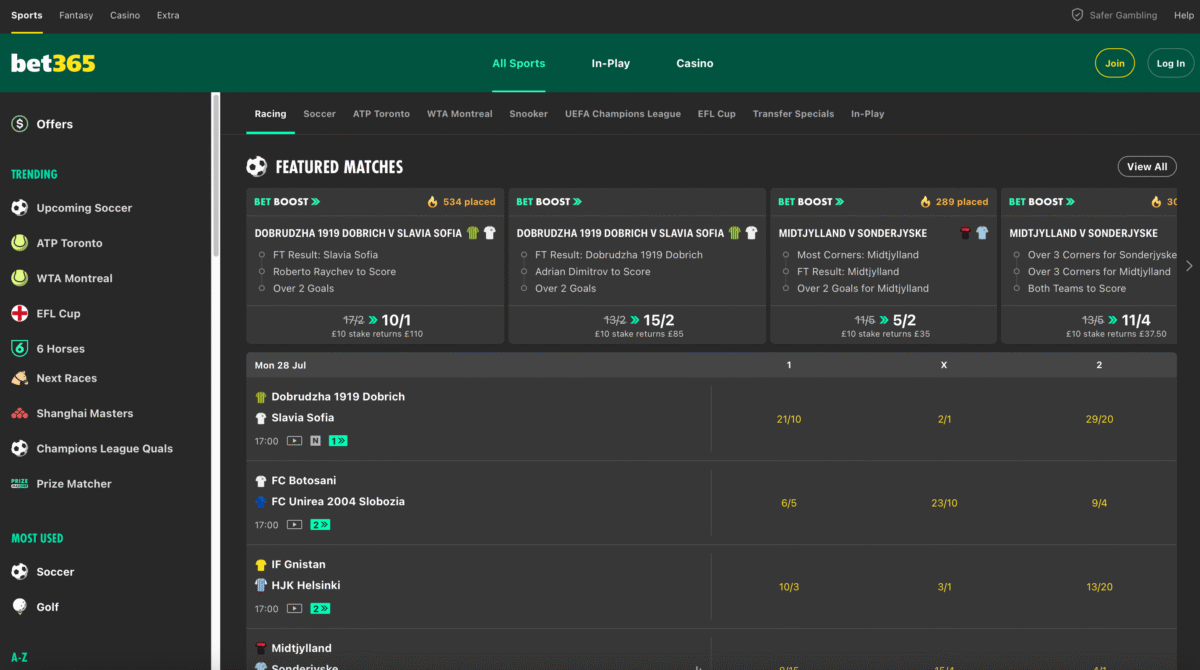This screenshot has width=1200, height=670.
Task: Pick 21/10 odds for Dobrudzha 1919 Dobrich
Action: (x=789, y=419)
